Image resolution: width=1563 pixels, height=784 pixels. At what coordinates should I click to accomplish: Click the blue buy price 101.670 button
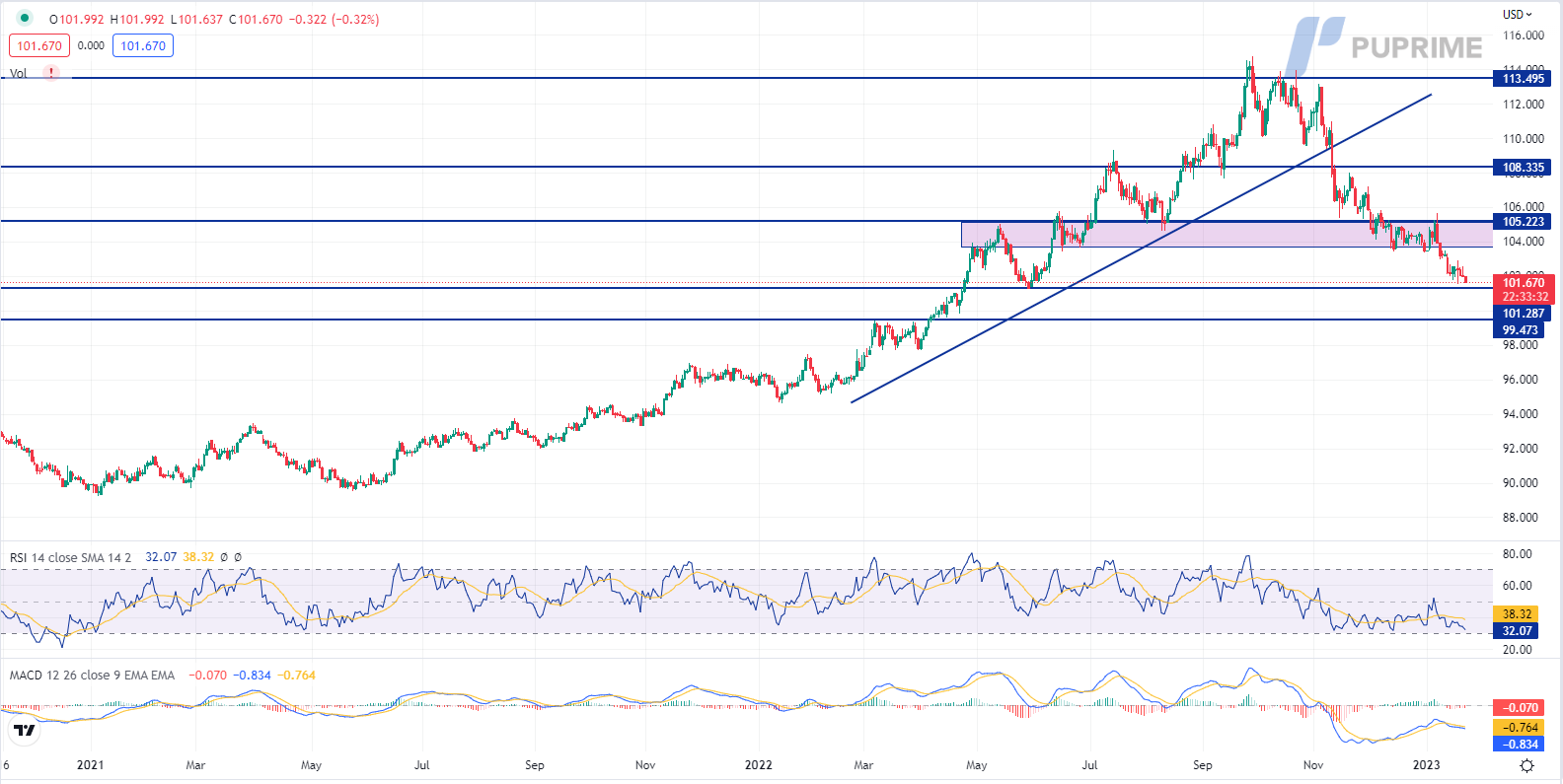143,45
